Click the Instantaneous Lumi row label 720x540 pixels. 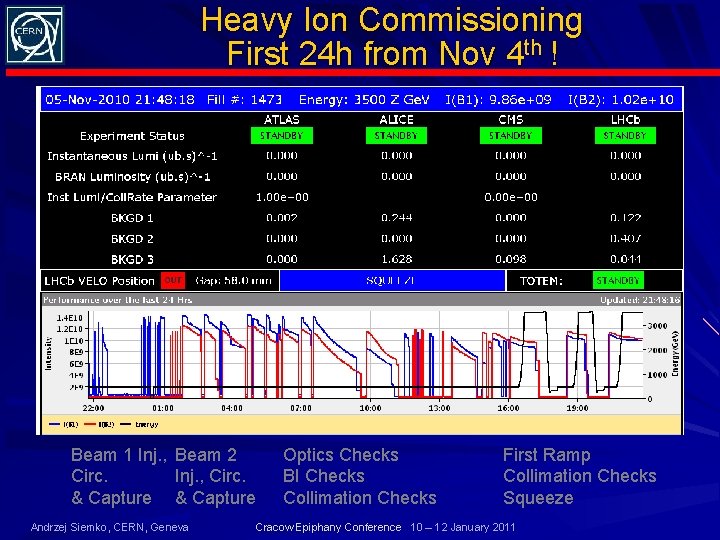(132, 156)
